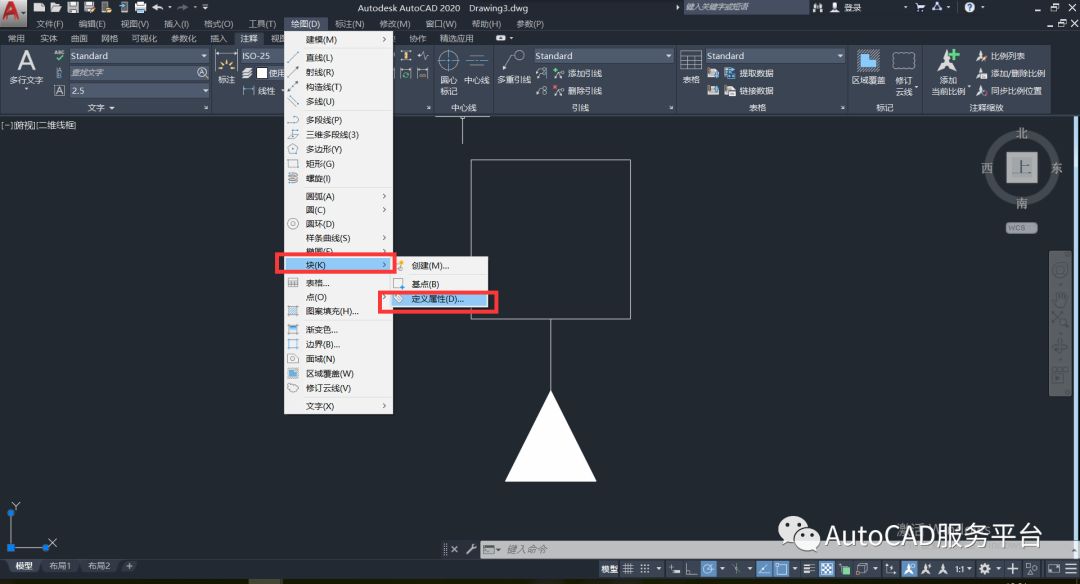Click the white dimension layer color swatch
This screenshot has height=584, width=1080.
pyautogui.click(x=262, y=73)
